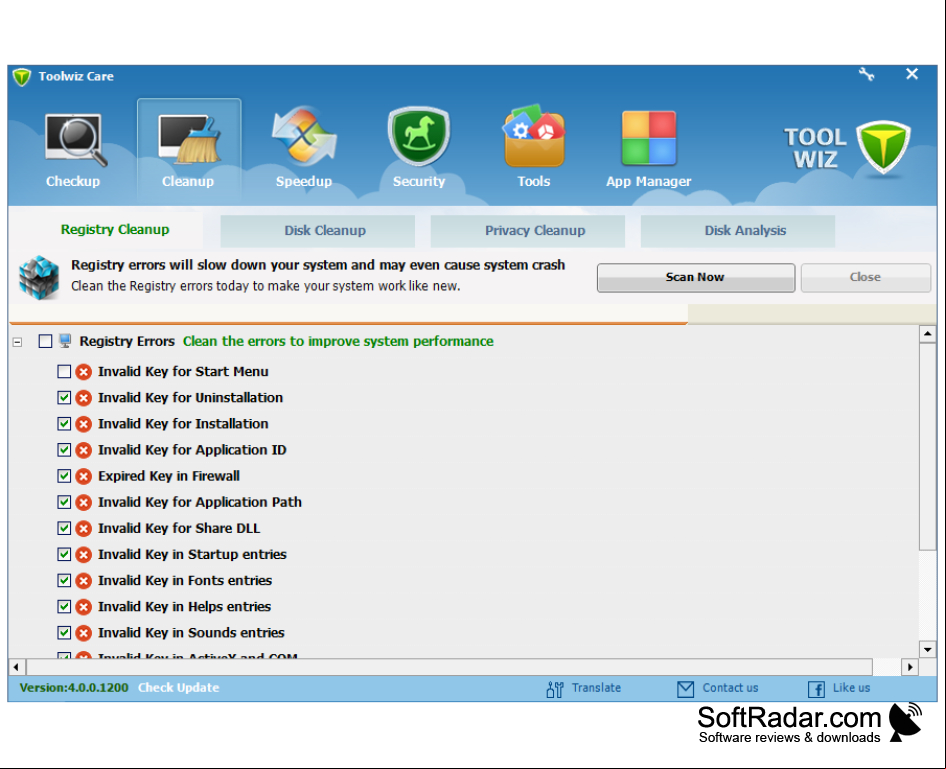Click the Toolwiz shield logo at top right
946x769 pixels.
(883, 147)
